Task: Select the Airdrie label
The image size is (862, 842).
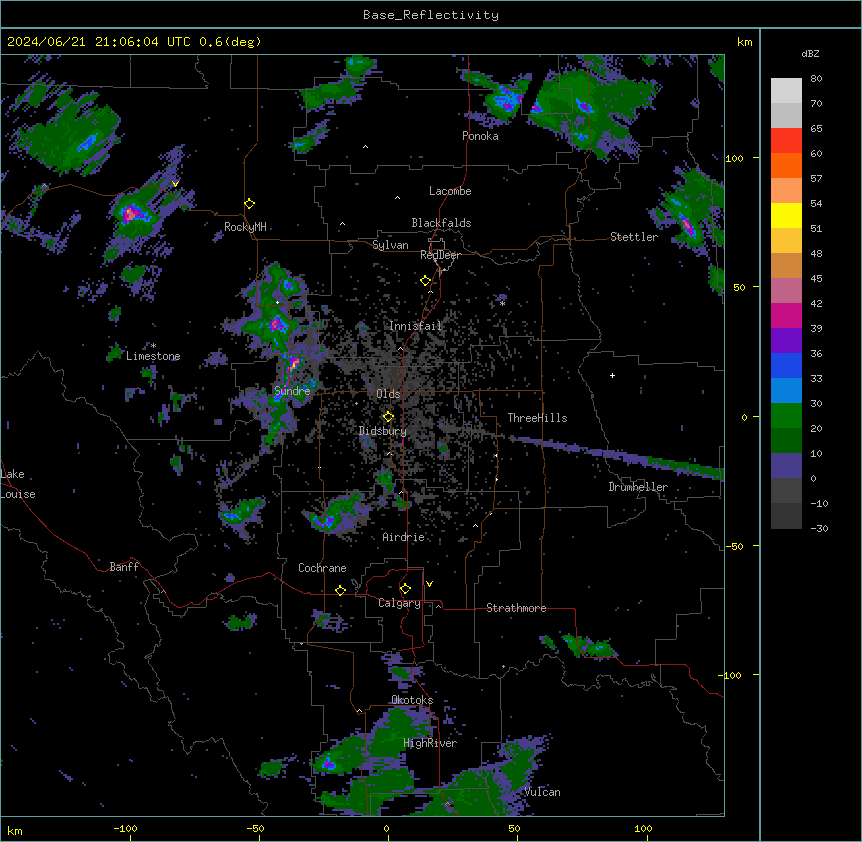Action: (x=403, y=537)
